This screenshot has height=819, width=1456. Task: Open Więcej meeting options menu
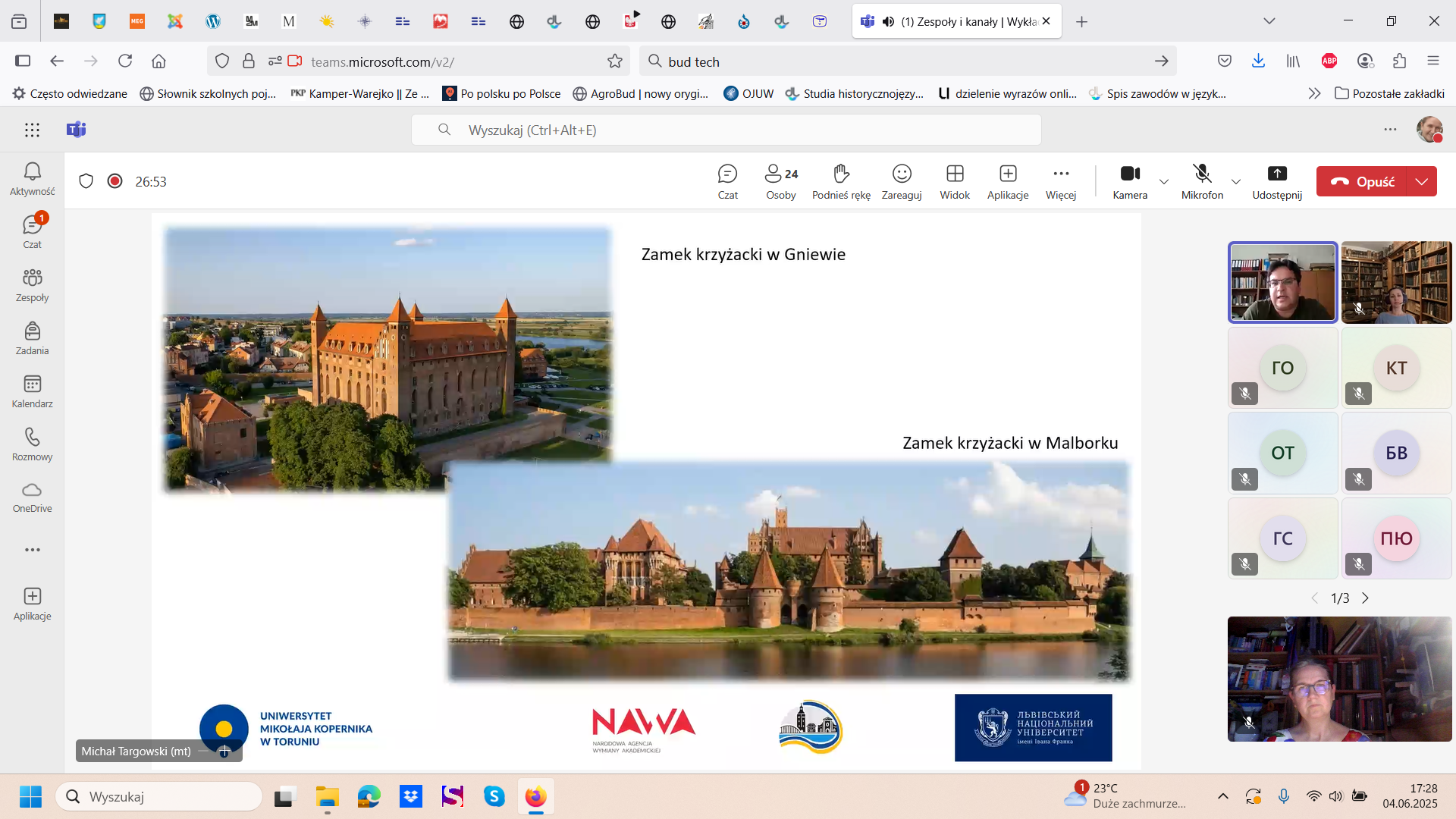[x=1061, y=181]
